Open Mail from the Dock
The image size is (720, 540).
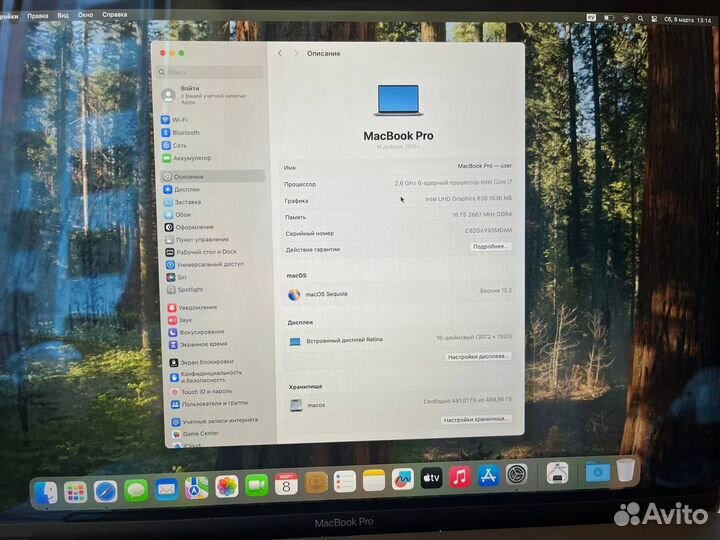[166, 489]
